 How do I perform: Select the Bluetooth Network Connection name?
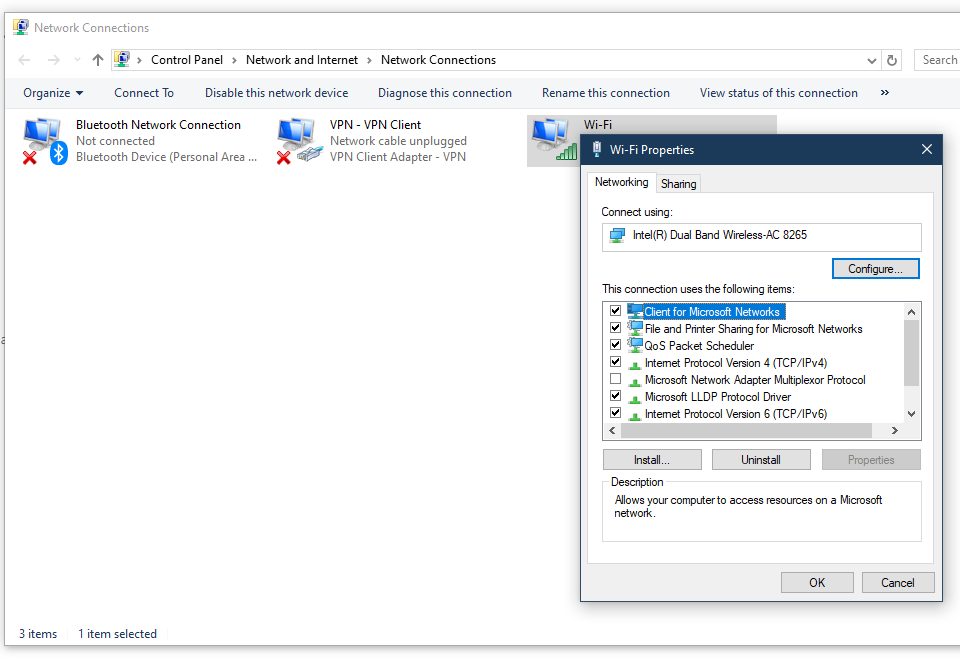pyautogui.click(x=158, y=125)
